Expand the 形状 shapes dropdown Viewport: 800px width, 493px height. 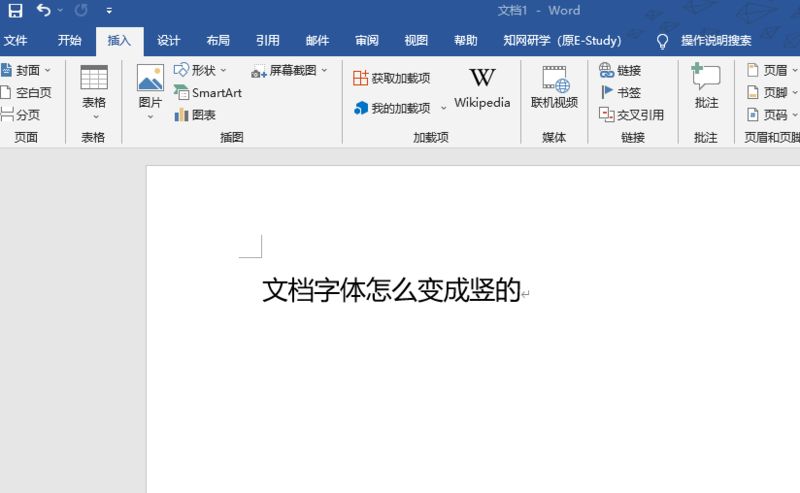tap(223, 71)
